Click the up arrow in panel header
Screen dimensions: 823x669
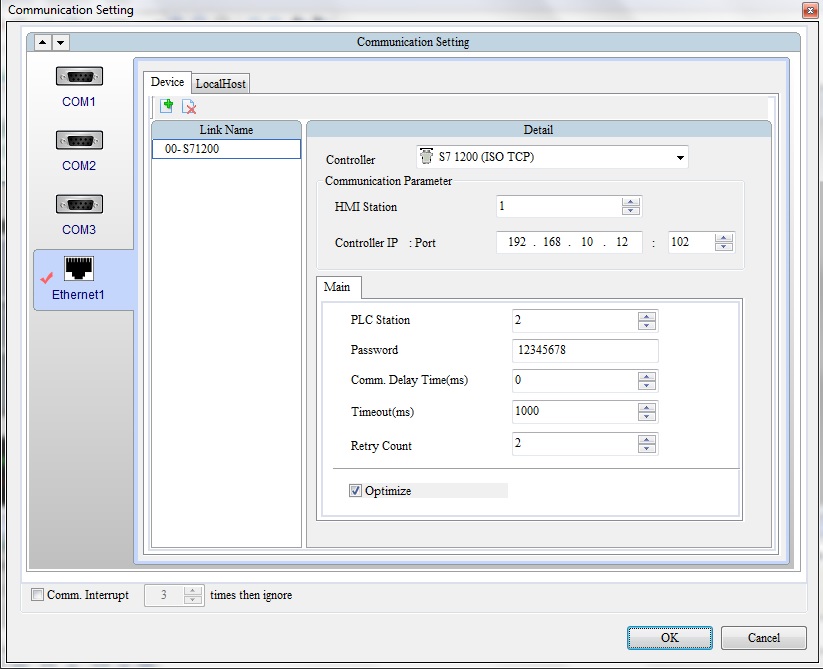pos(43,42)
